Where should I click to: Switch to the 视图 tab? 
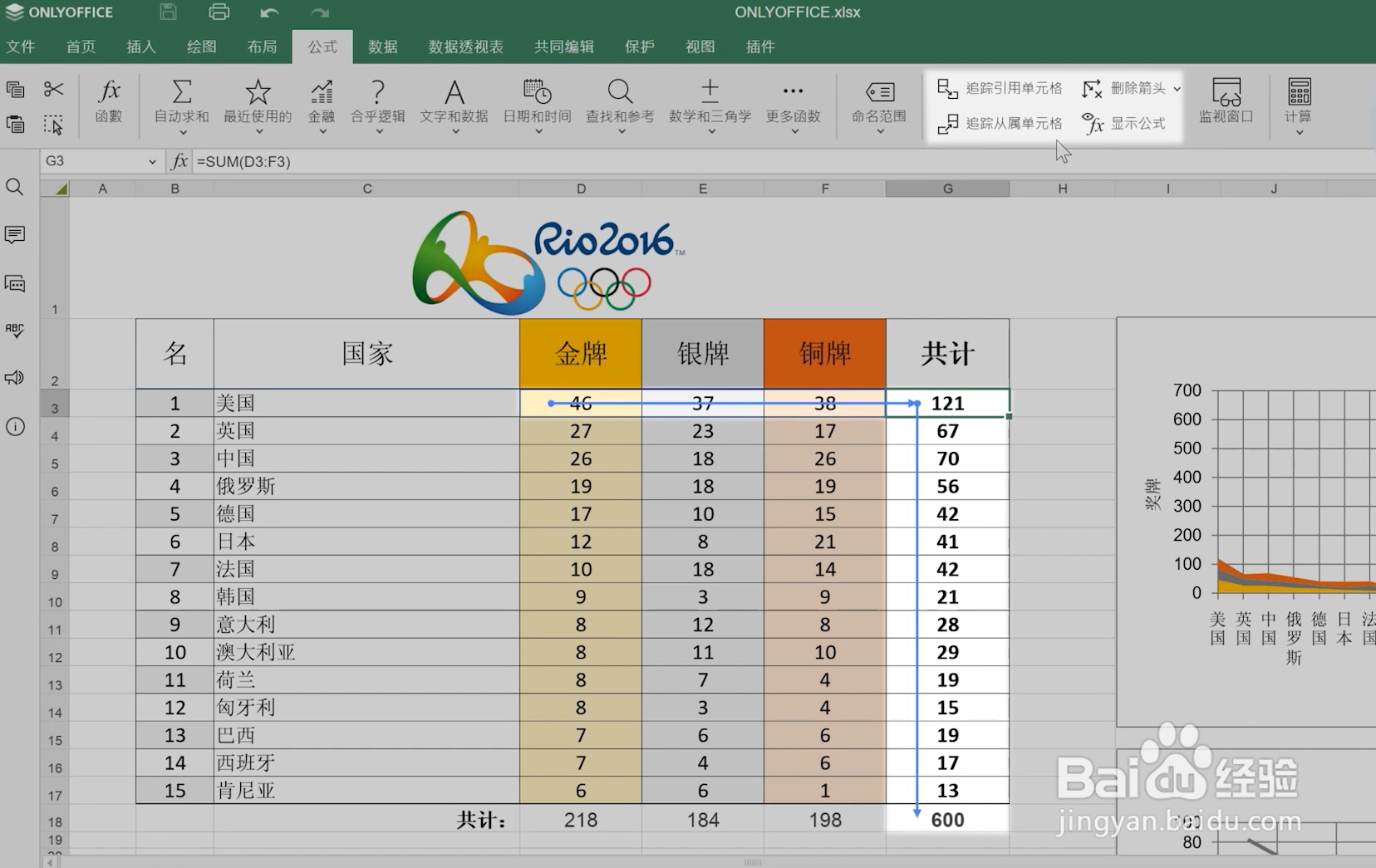tap(700, 47)
